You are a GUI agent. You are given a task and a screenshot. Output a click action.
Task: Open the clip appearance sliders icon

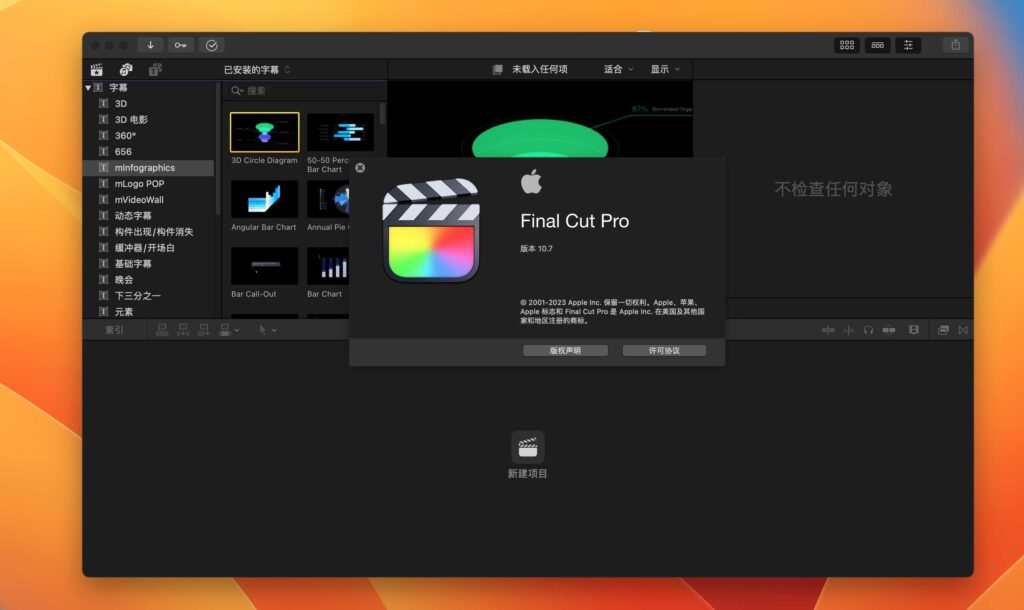click(x=907, y=45)
